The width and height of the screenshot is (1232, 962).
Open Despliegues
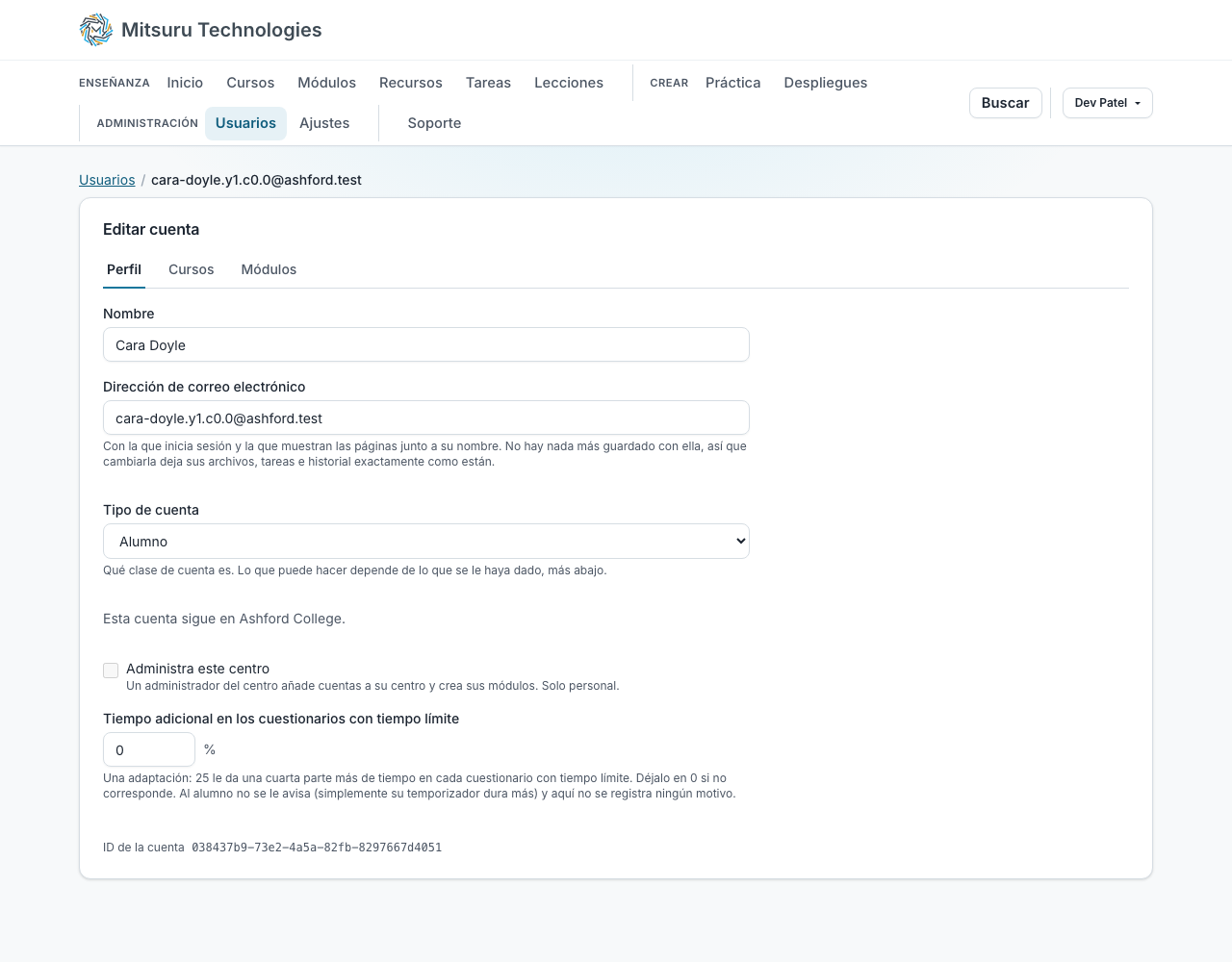pos(826,83)
